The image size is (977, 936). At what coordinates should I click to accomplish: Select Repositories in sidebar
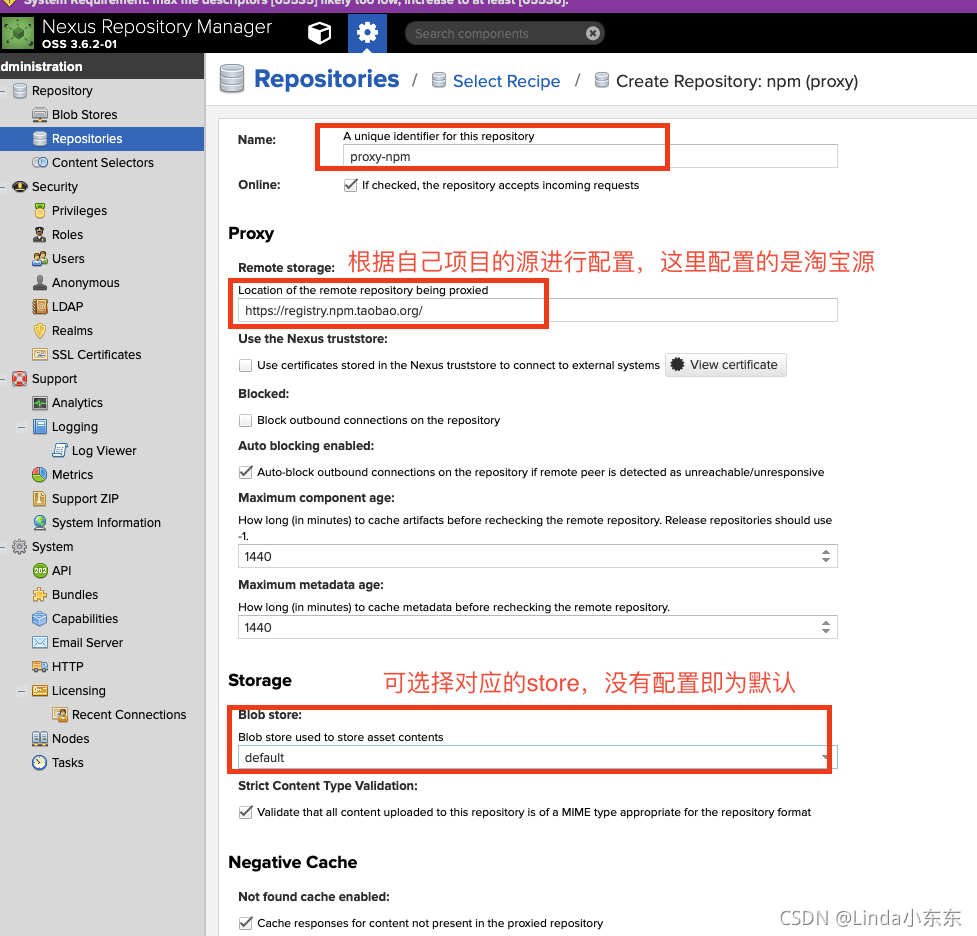102,139
